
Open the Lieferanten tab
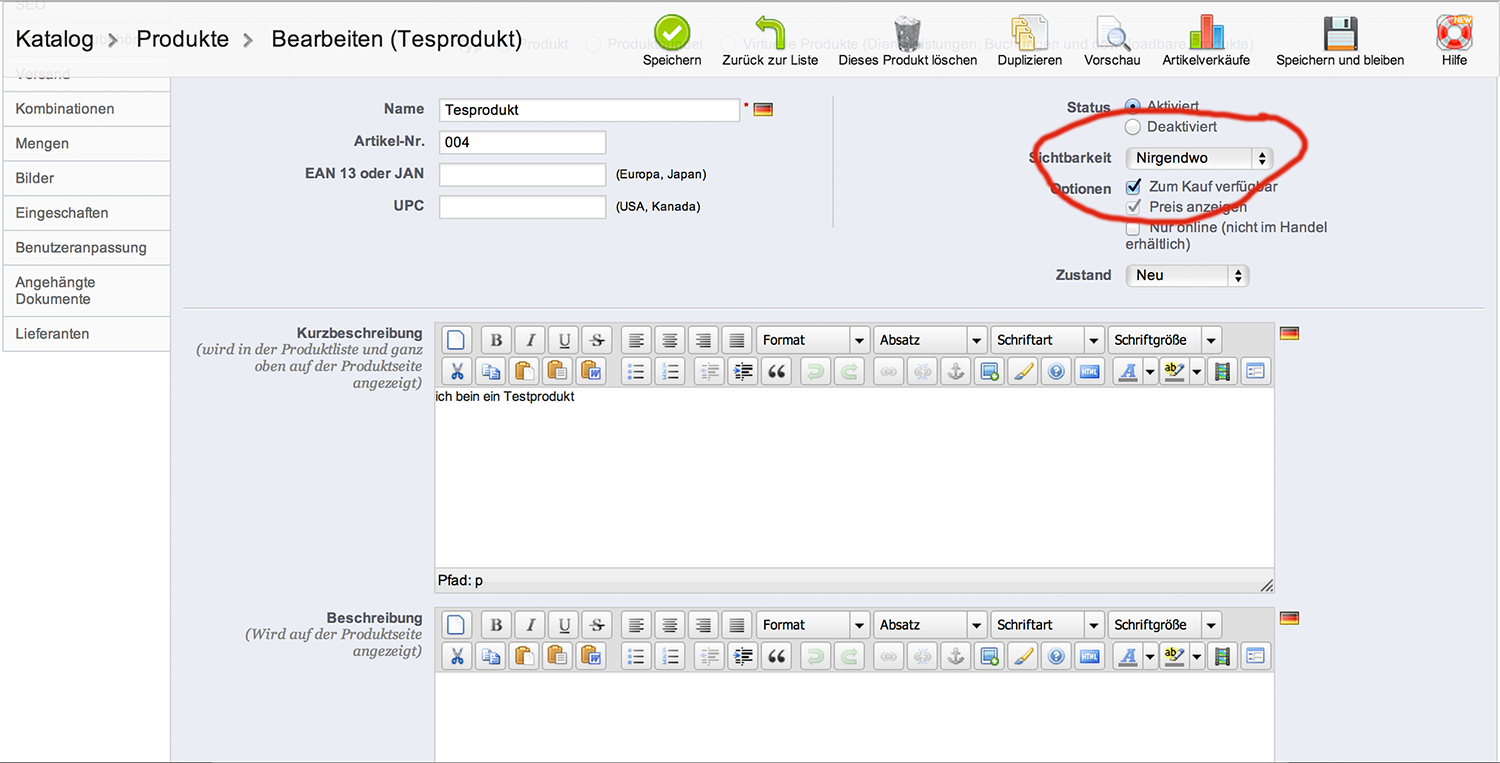[x=86, y=334]
